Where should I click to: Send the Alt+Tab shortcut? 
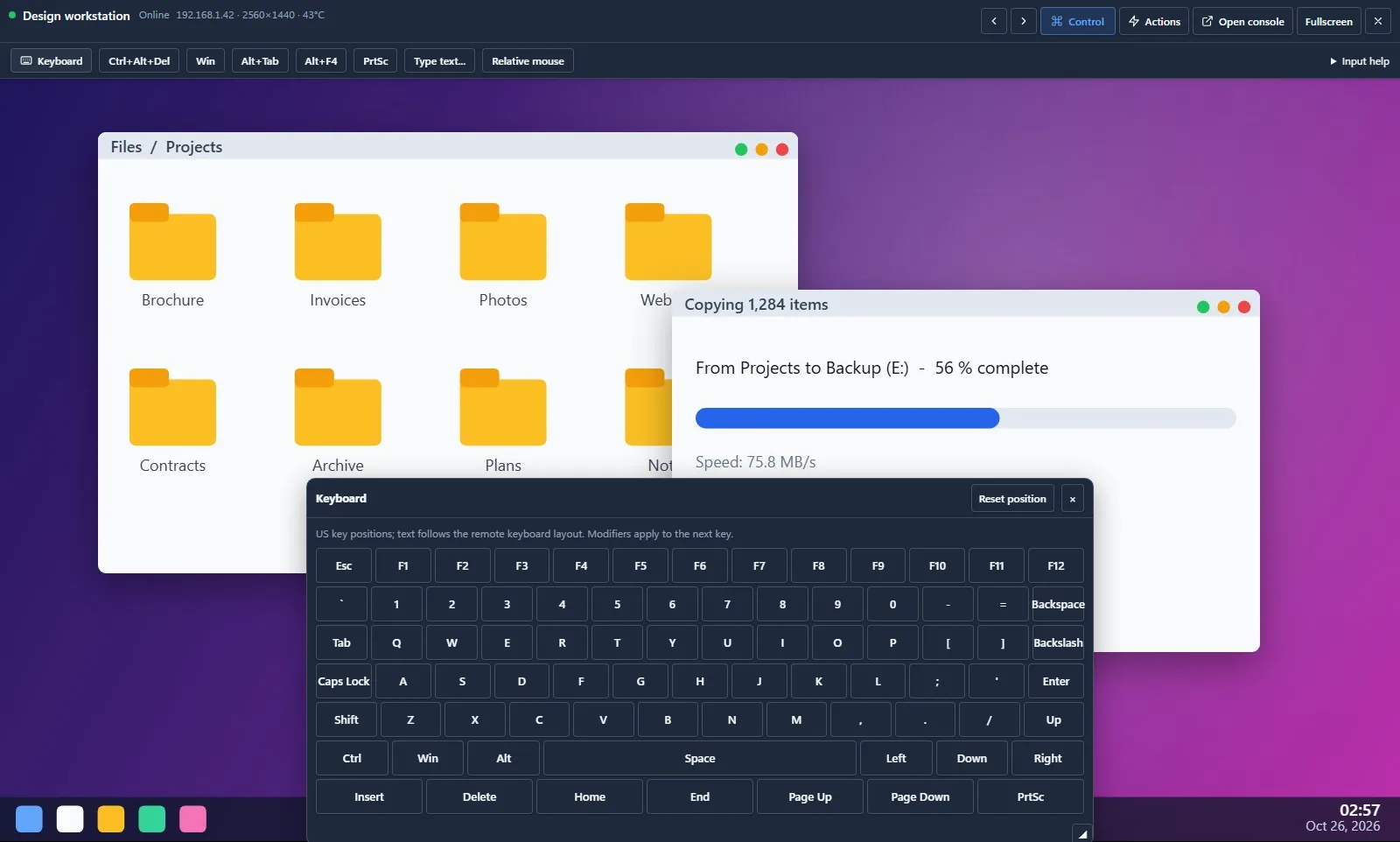click(x=260, y=61)
